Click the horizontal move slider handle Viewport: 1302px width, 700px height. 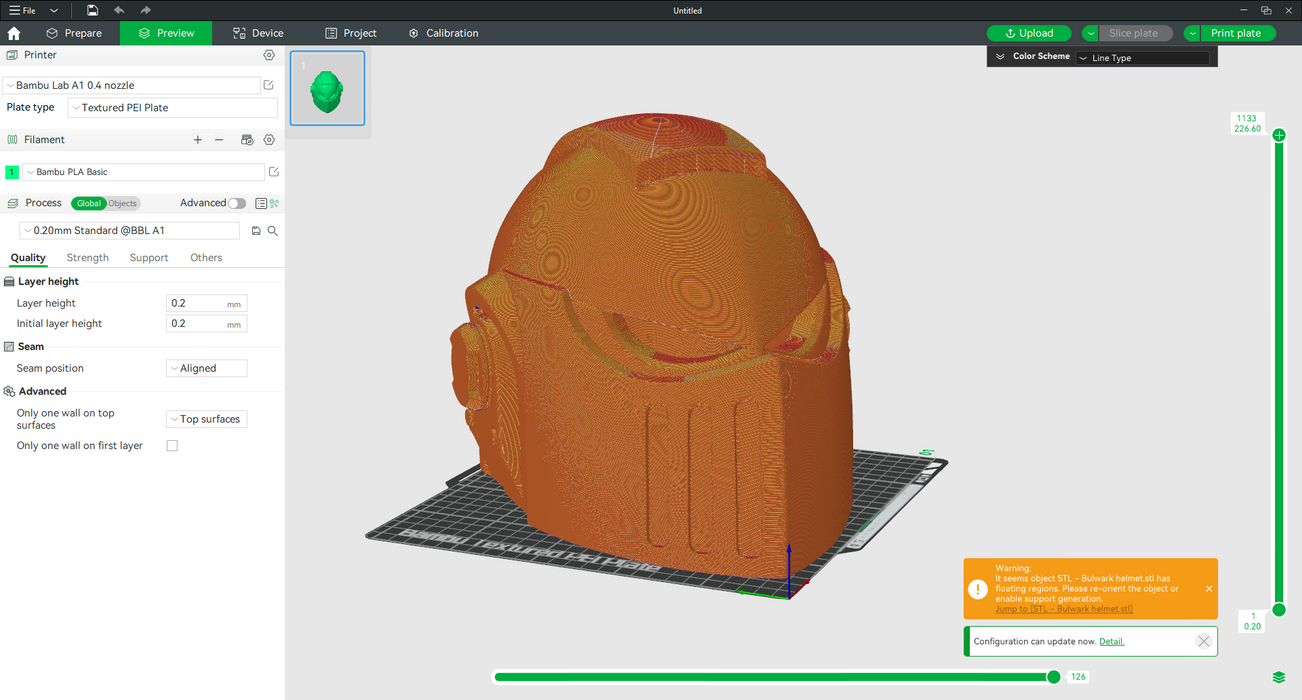tap(1053, 677)
